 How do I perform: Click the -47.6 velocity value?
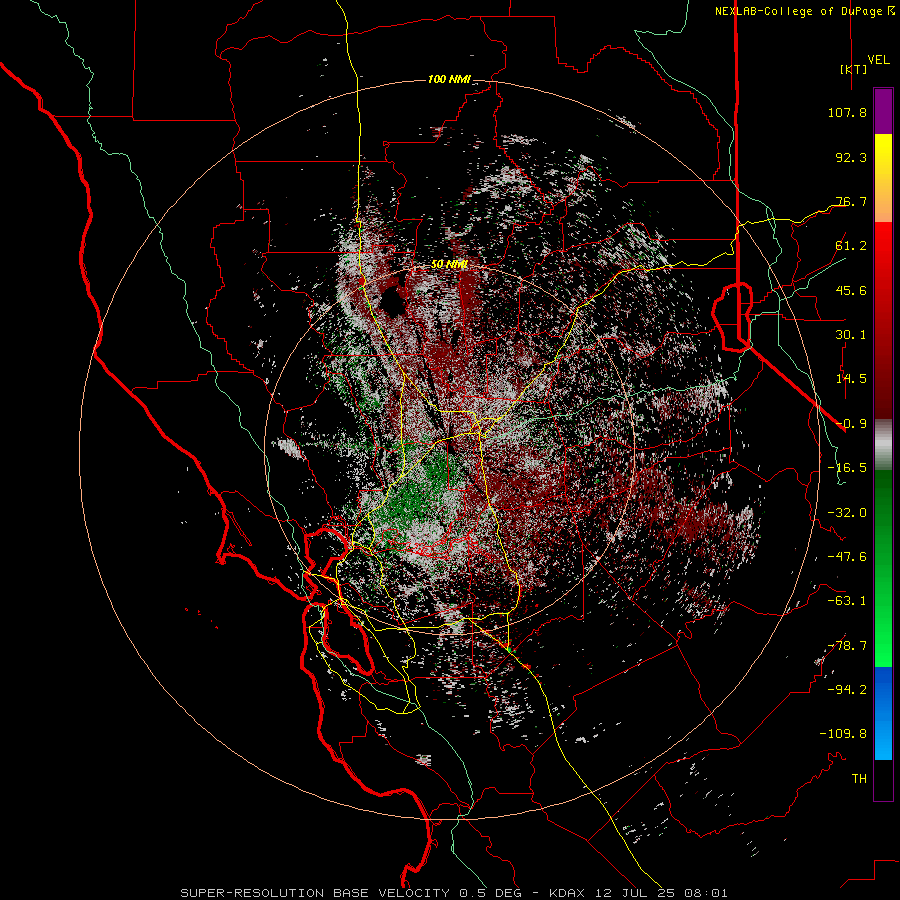[847, 557]
